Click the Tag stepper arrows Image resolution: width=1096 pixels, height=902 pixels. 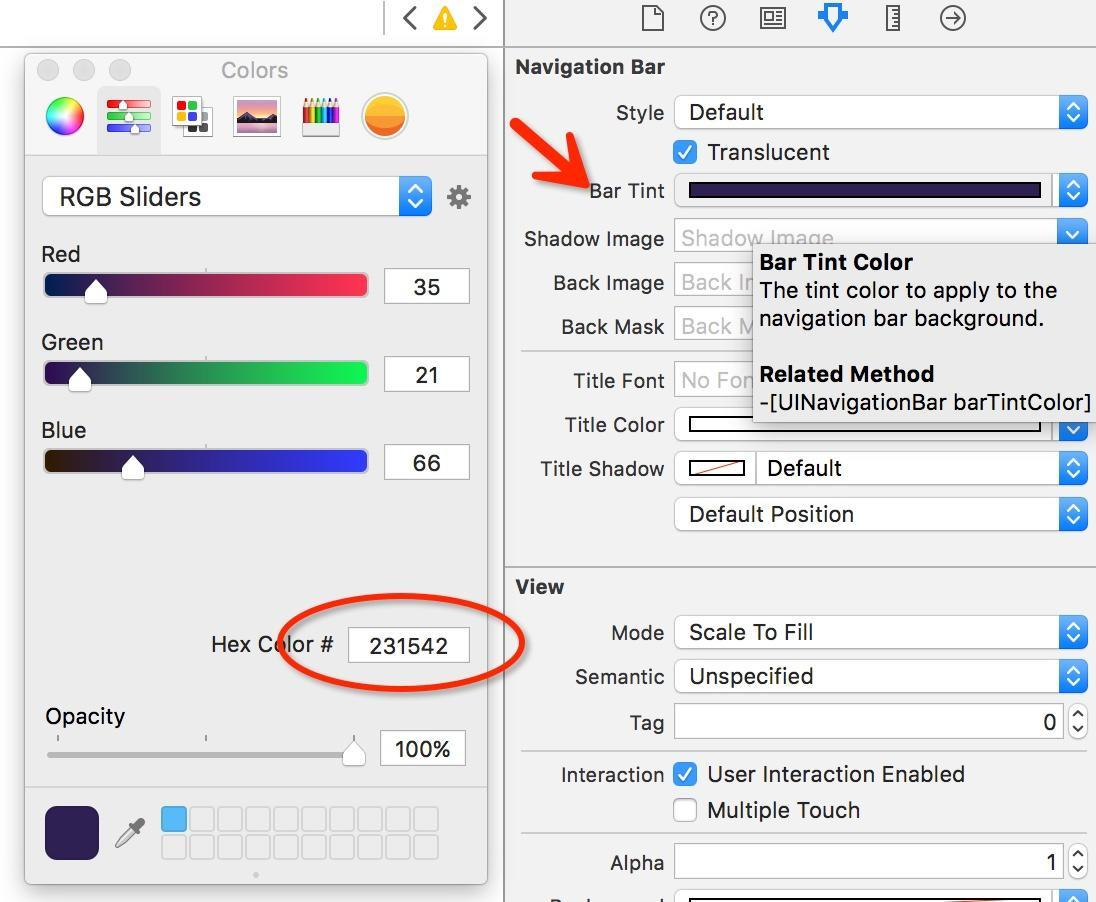(1078, 722)
